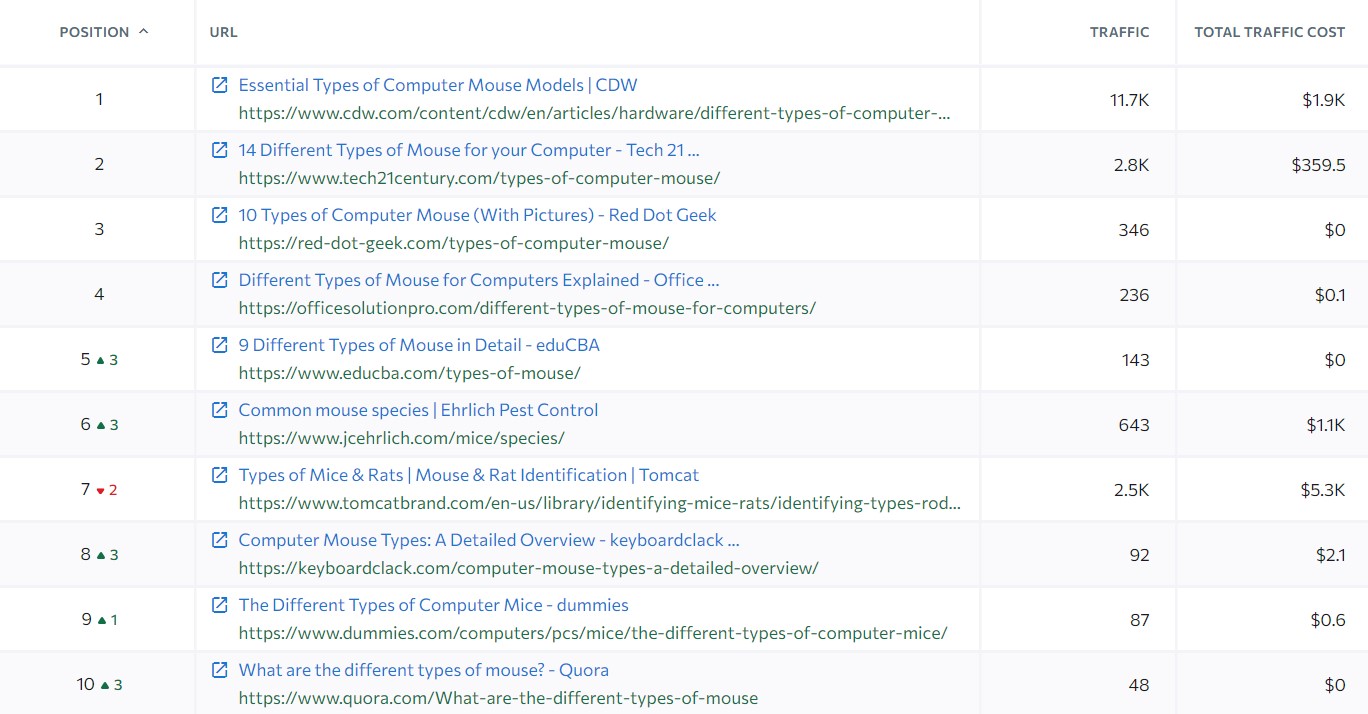Open 'Different Types of Mouse for Computers Explained'

coord(479,280)
